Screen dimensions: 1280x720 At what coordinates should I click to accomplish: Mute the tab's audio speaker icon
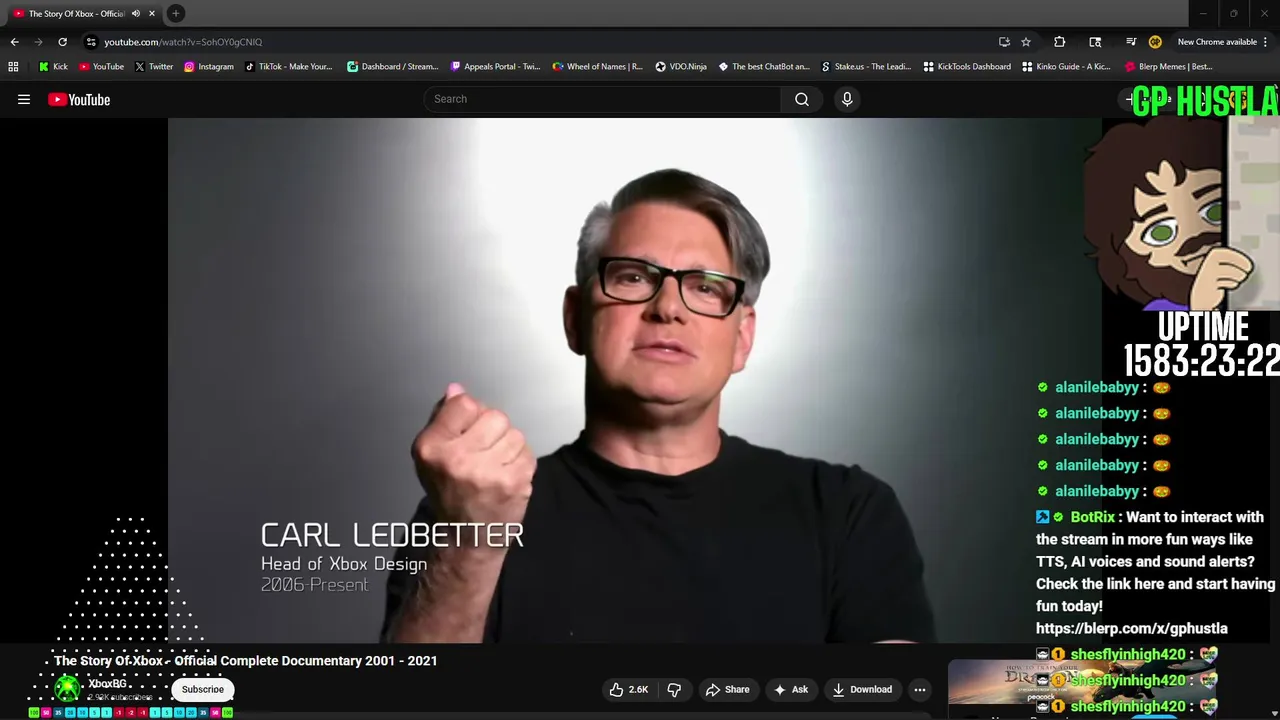pyautogui.click(x=136, y=13)
